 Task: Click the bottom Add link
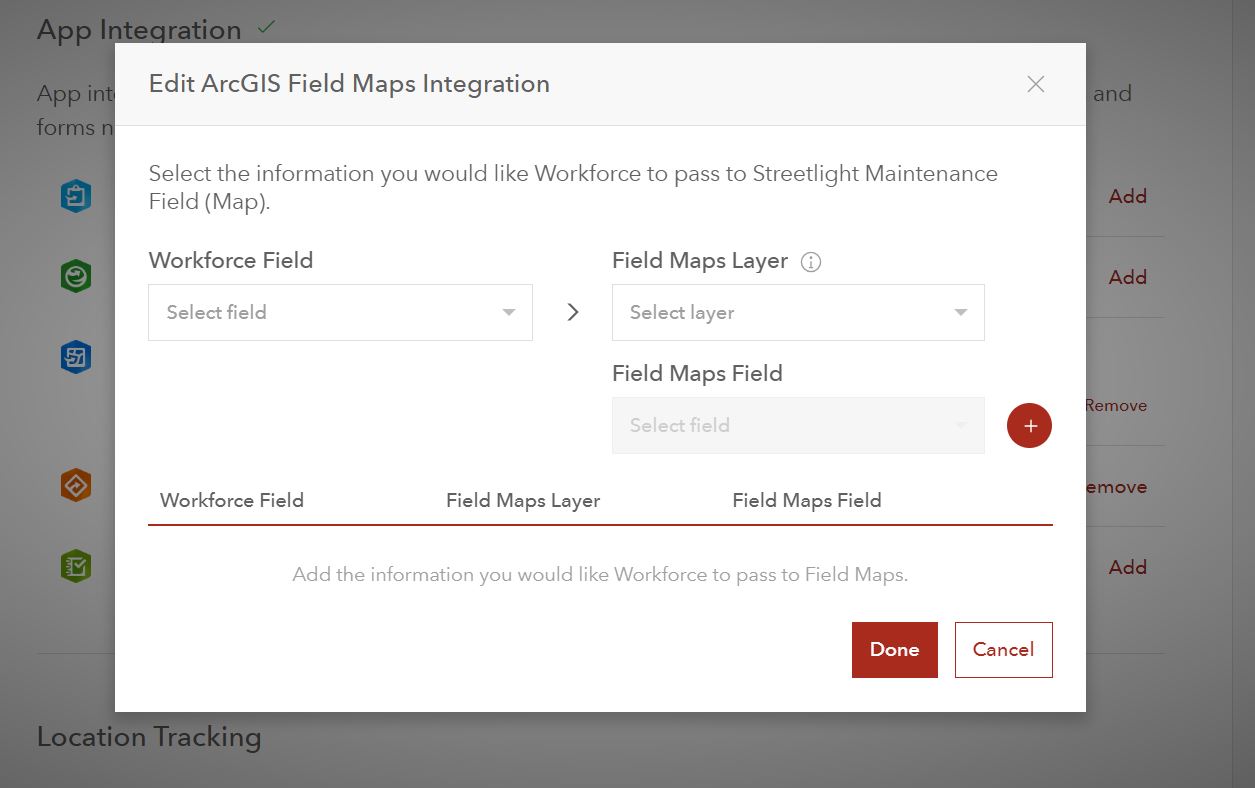coord(1127,567)
